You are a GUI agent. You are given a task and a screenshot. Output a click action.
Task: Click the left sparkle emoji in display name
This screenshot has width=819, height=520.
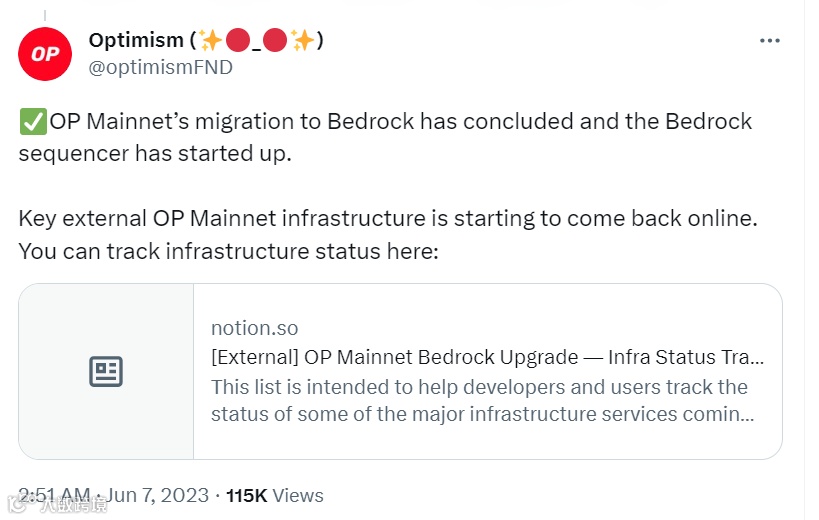pyautogui.click(x=210, y=41)
